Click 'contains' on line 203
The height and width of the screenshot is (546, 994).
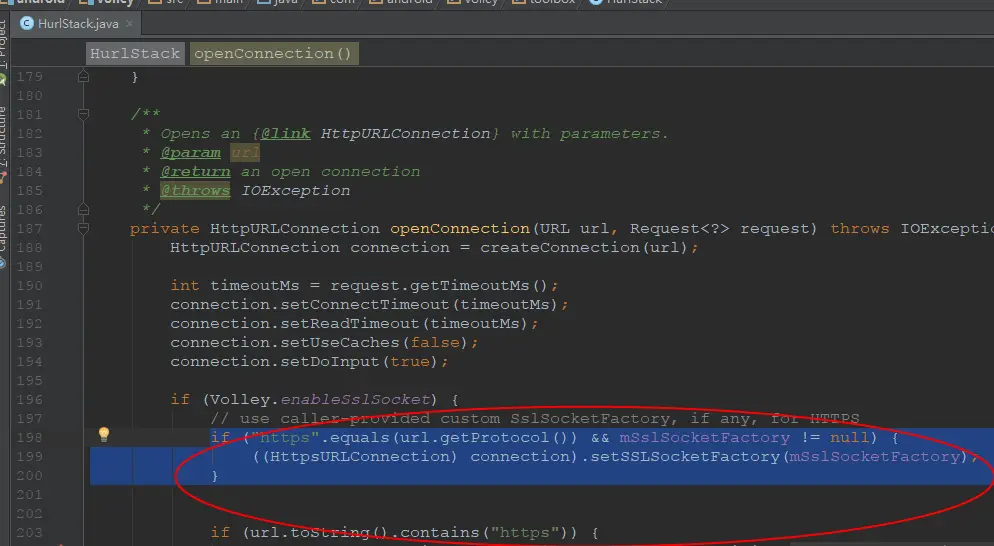439,533
